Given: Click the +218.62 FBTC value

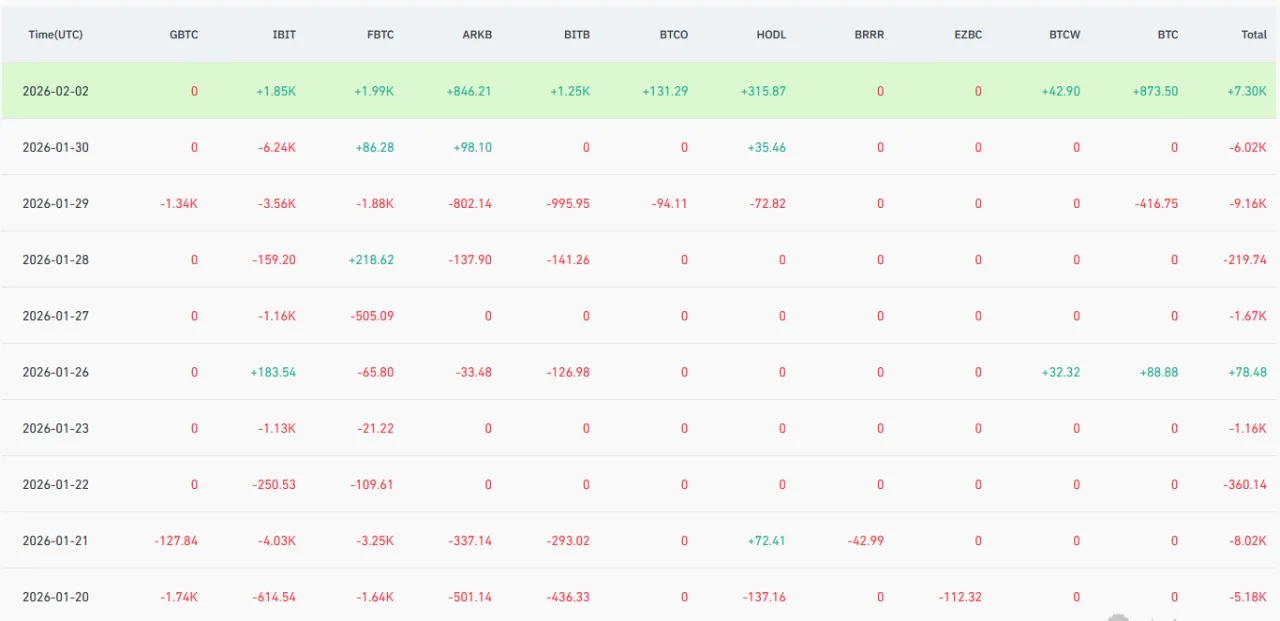Looking at the screenshot, I should [x=371, y=260].
